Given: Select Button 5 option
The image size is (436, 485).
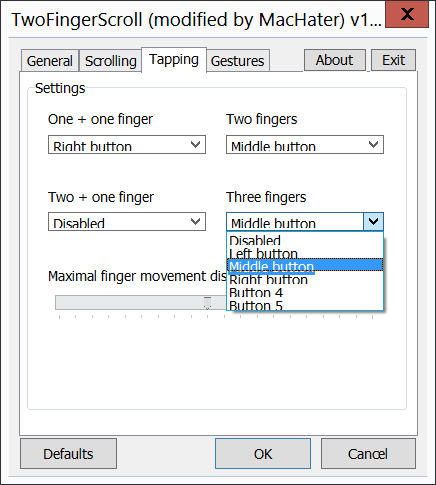Looking at the screenshot, I should coord(305,305).
